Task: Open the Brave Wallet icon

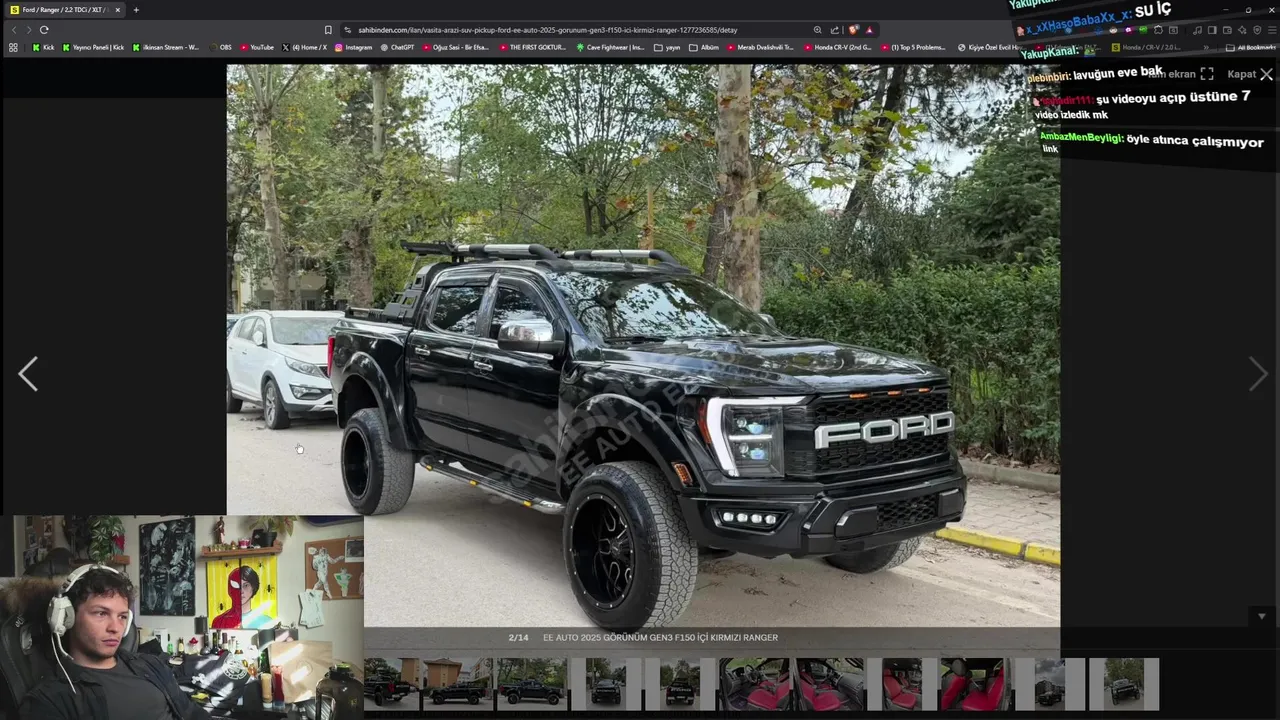Action: pyautogui.click(x=1227, y=30)
